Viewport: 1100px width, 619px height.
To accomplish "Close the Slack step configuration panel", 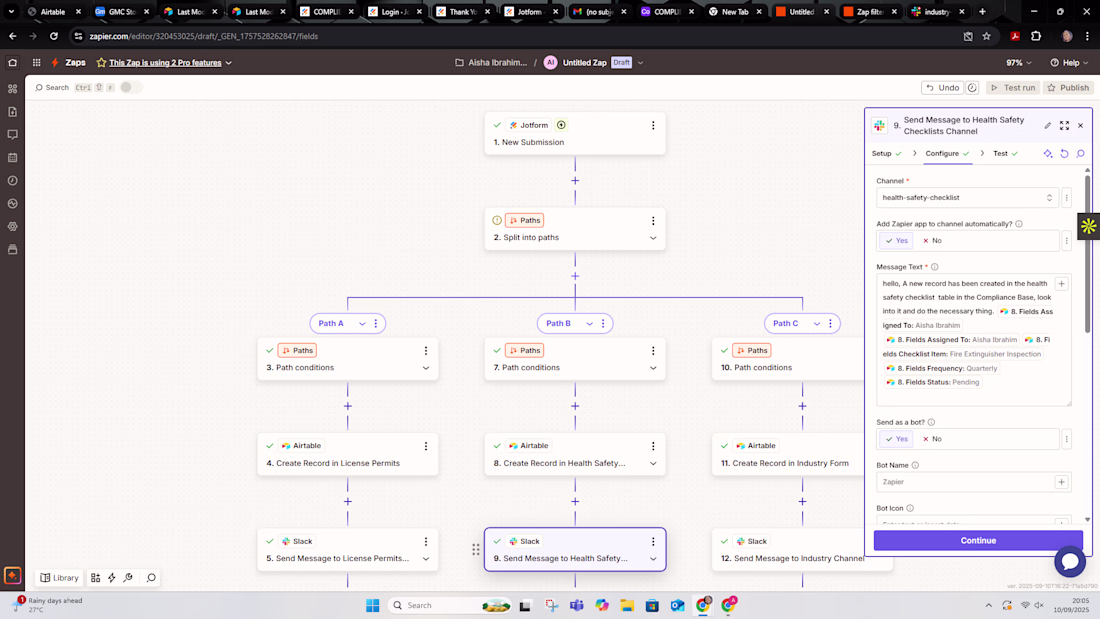I will (1080, 126).
